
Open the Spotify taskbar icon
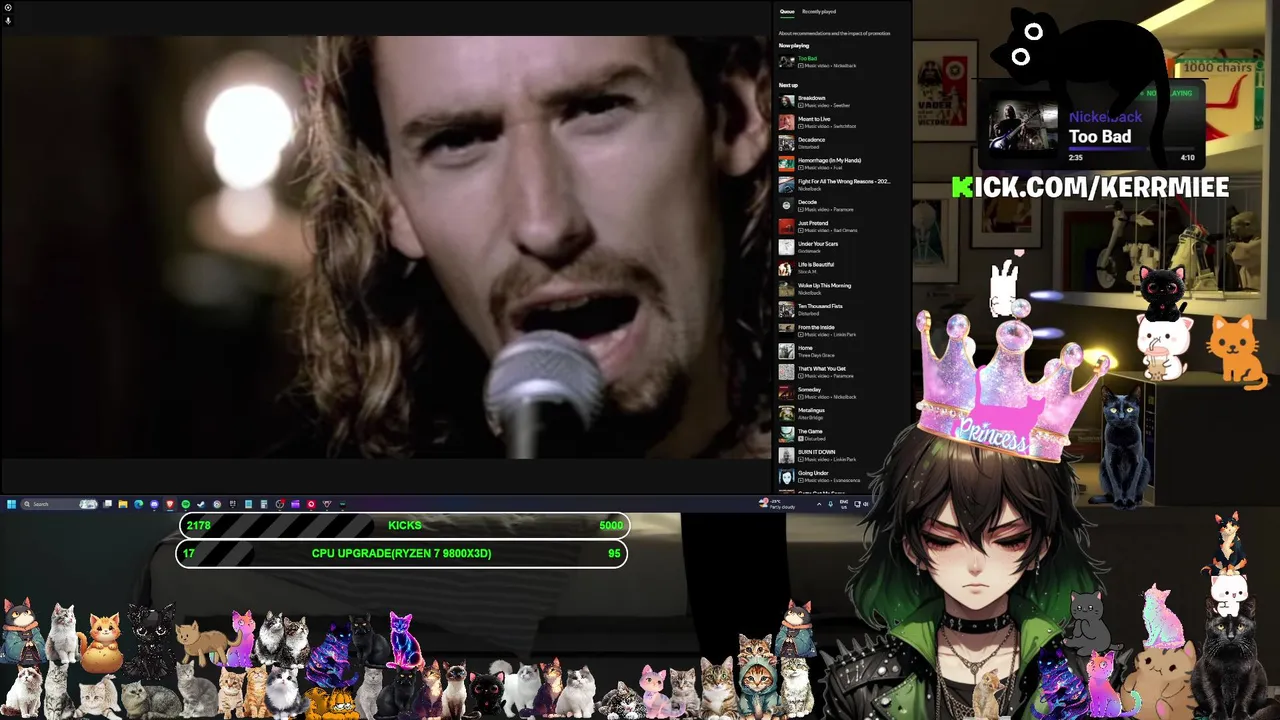[x=186, y=504]
